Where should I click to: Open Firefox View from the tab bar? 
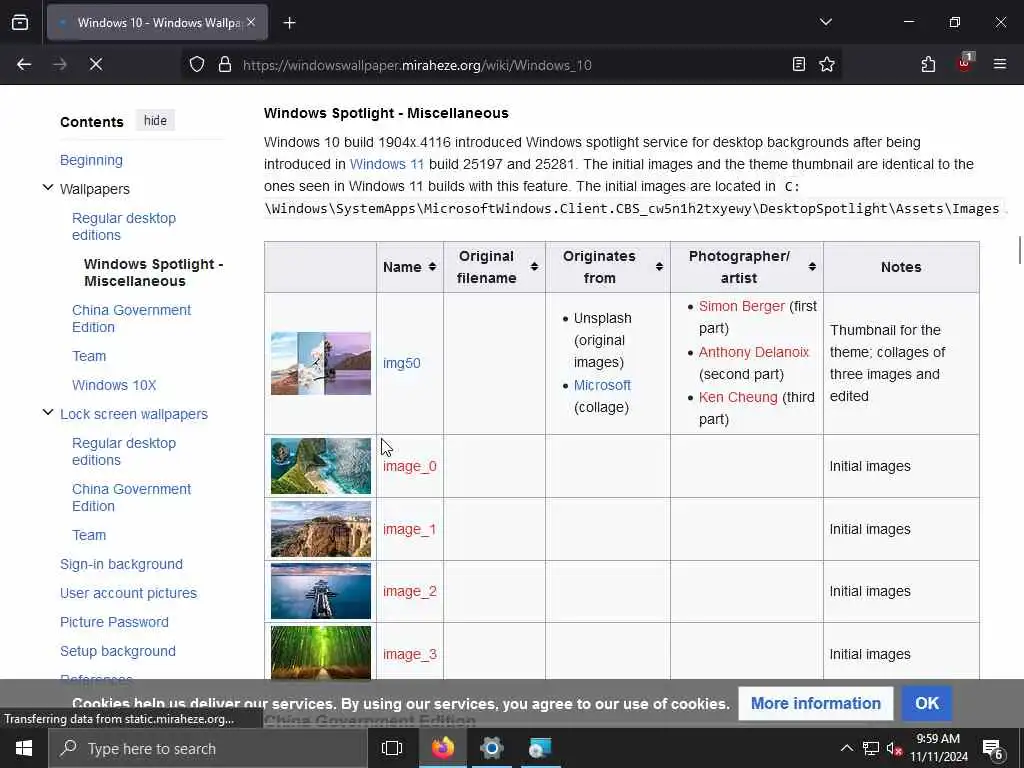click(20, 22)
